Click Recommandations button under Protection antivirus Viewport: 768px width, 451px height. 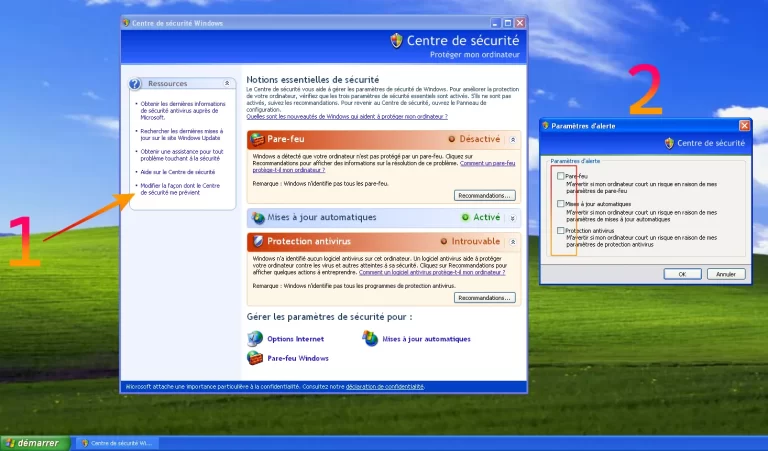click(x=484, y=298)
